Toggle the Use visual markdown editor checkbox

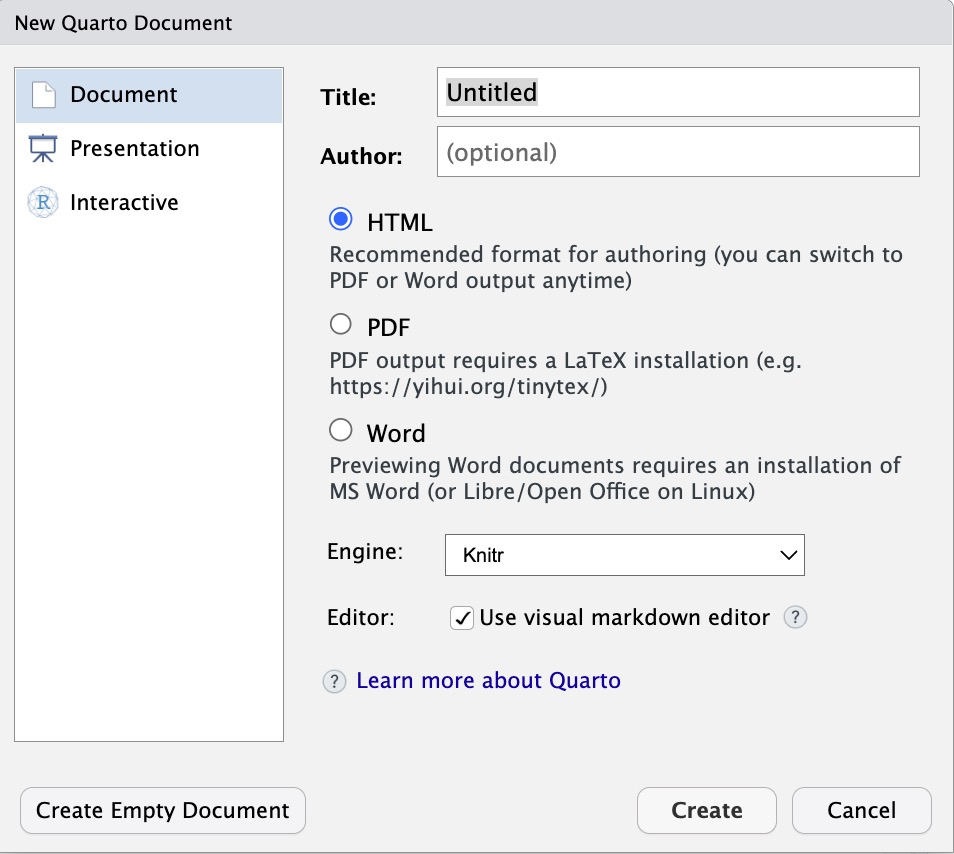pyautogui.click(x=462, y=618)
